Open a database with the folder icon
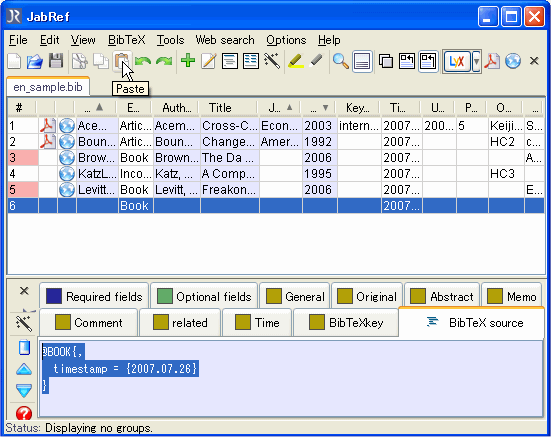The width and height of the screenshot is (551, 437). click(x=34, y=61)
